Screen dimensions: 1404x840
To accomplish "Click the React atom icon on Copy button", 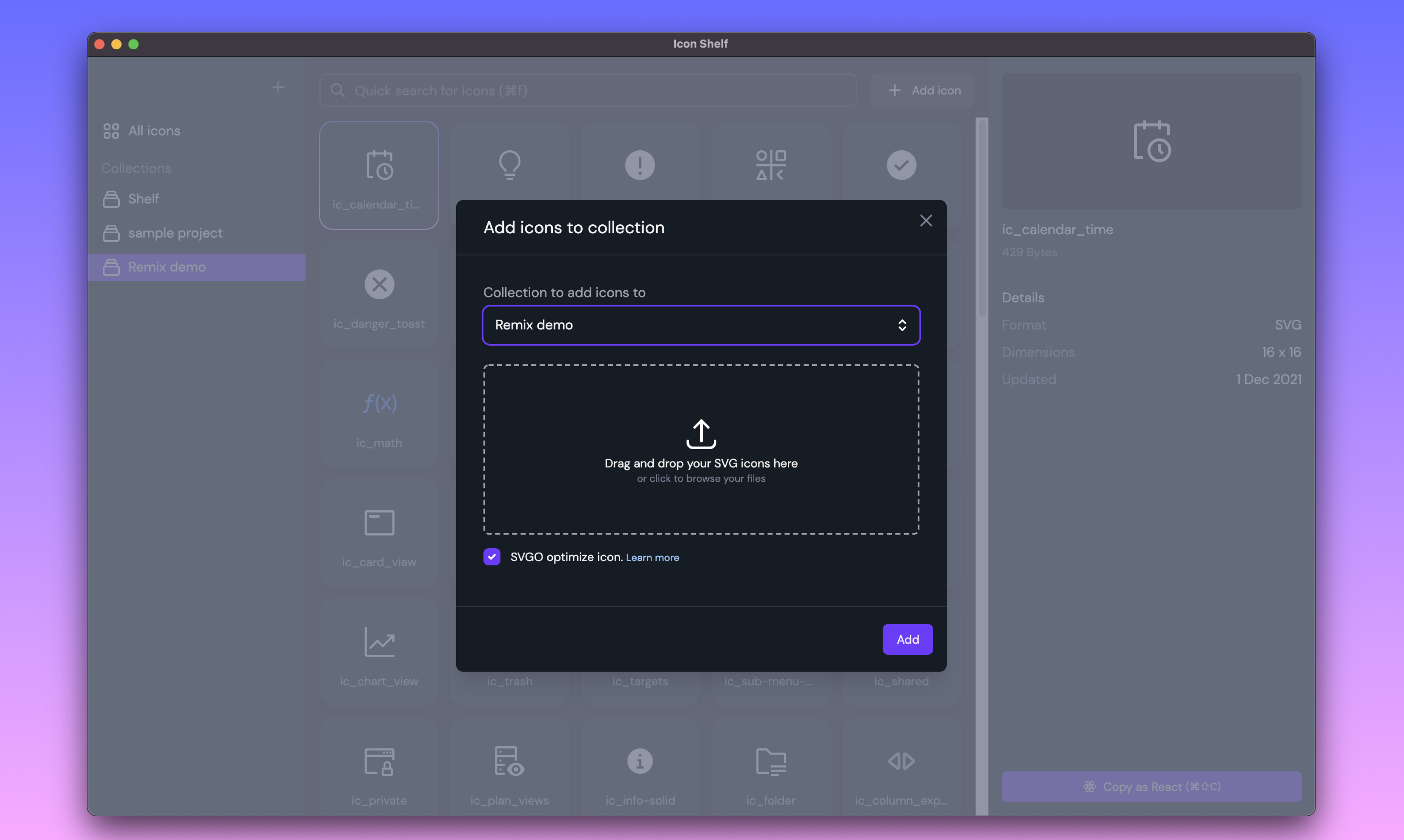I will coord(1089,787).
